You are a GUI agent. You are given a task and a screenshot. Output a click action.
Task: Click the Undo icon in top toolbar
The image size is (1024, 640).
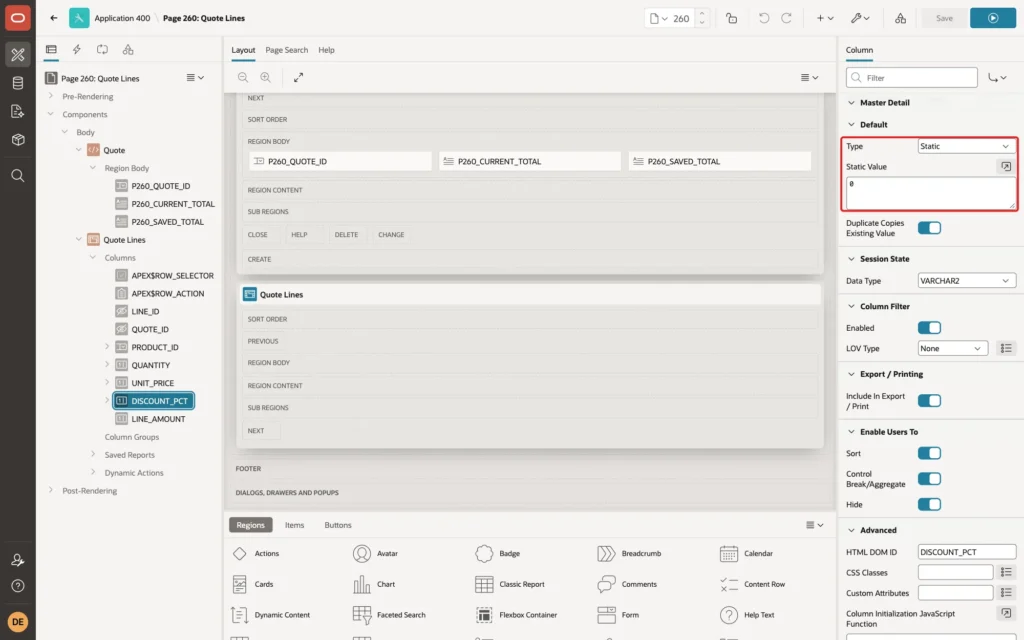(x=763, y=18)
